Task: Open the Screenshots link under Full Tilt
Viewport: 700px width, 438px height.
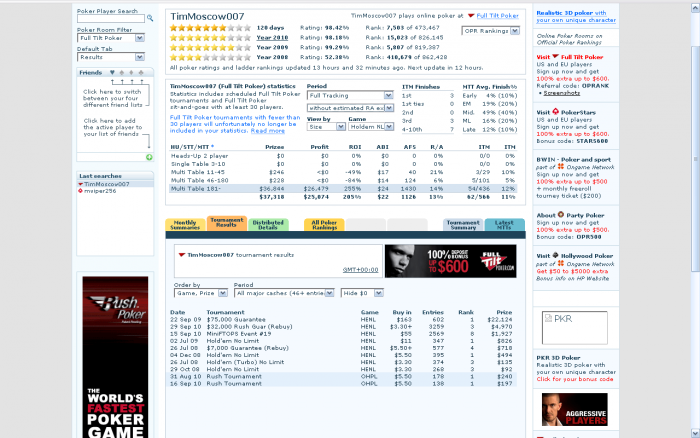Action: coord(562,93)
